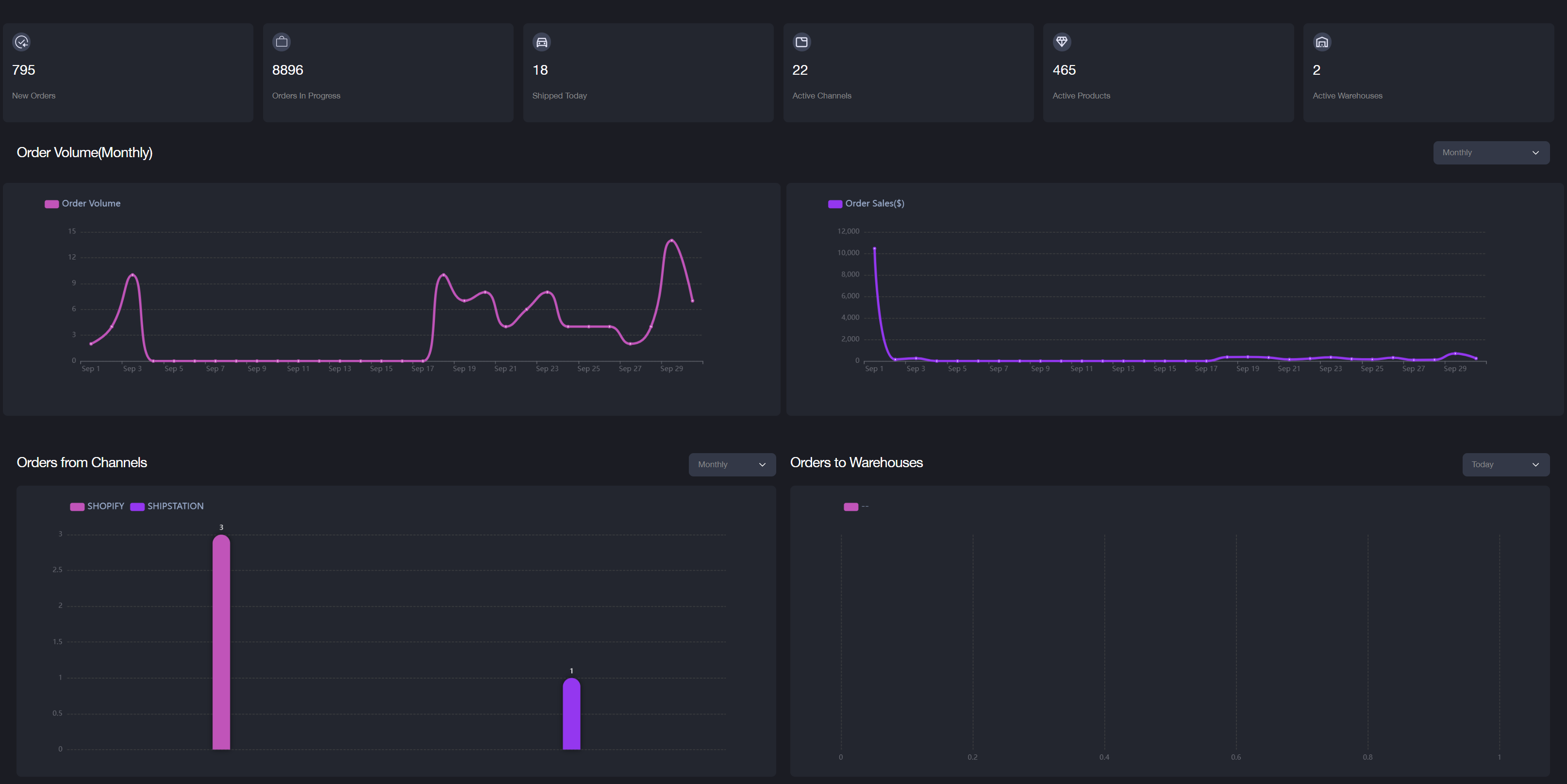Select the briefcase icon above Orders In Progress
The height and width of the screenshot is (784, 1567).
tap(281, 42)
